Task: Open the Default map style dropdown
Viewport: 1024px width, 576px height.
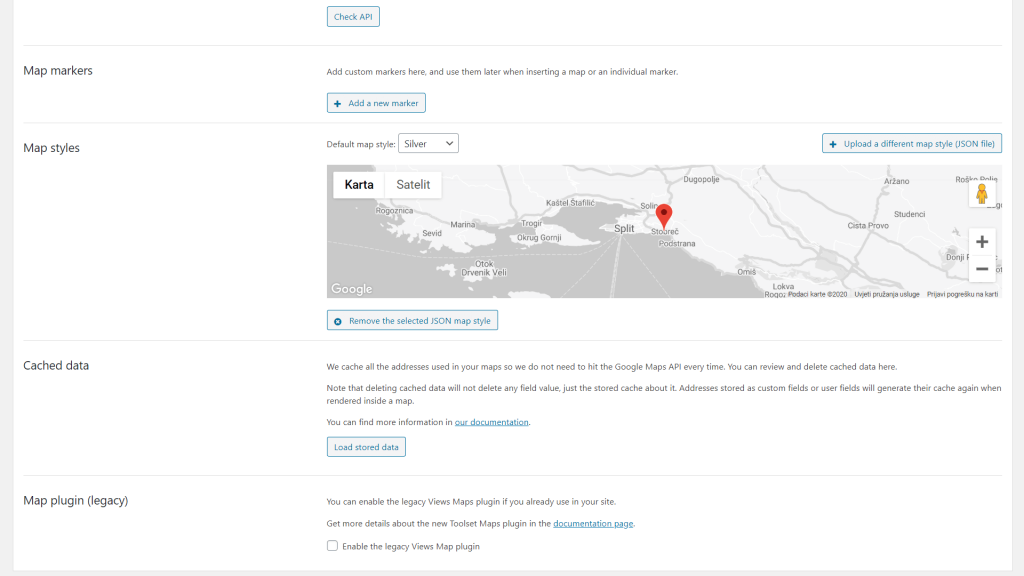Action: (x=428, y=143)
